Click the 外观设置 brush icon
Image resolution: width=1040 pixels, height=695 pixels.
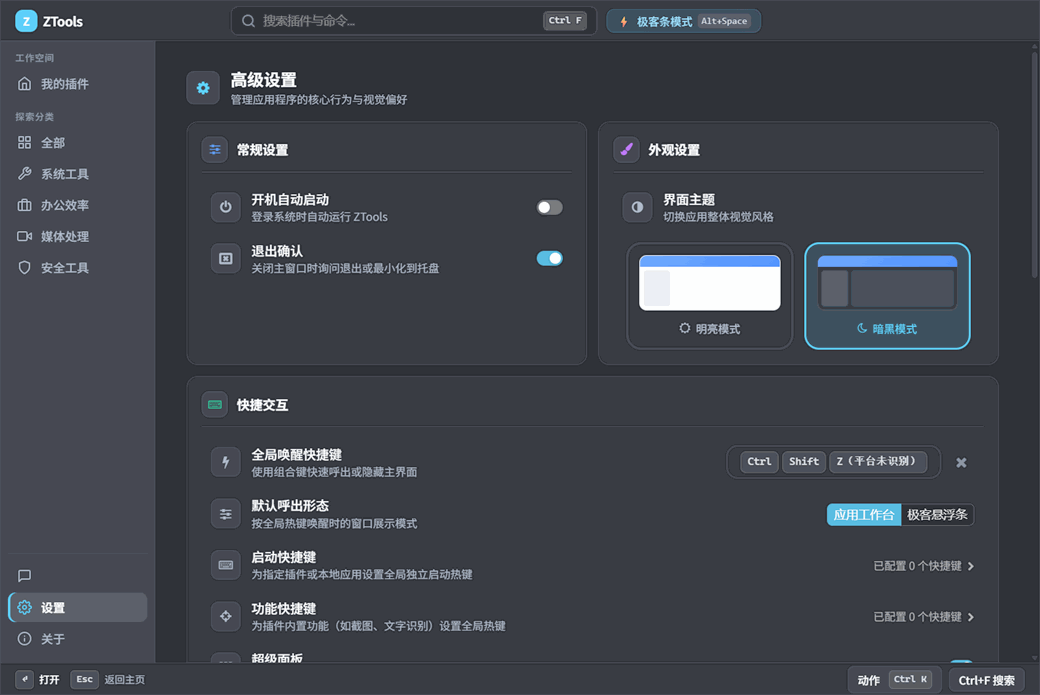click(x=626, y=150)
